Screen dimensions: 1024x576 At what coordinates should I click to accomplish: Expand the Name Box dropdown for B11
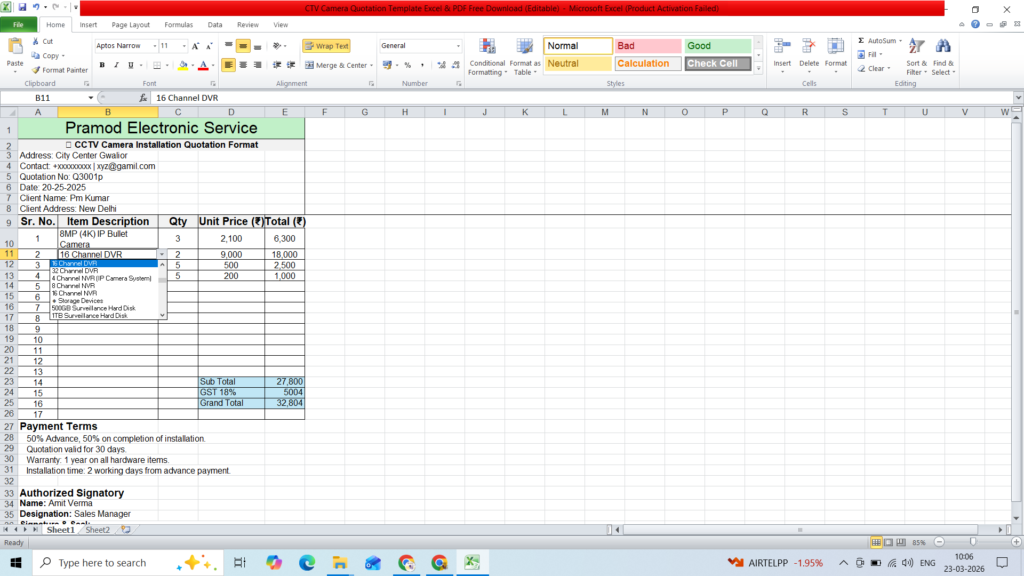(x=91, y=98)
